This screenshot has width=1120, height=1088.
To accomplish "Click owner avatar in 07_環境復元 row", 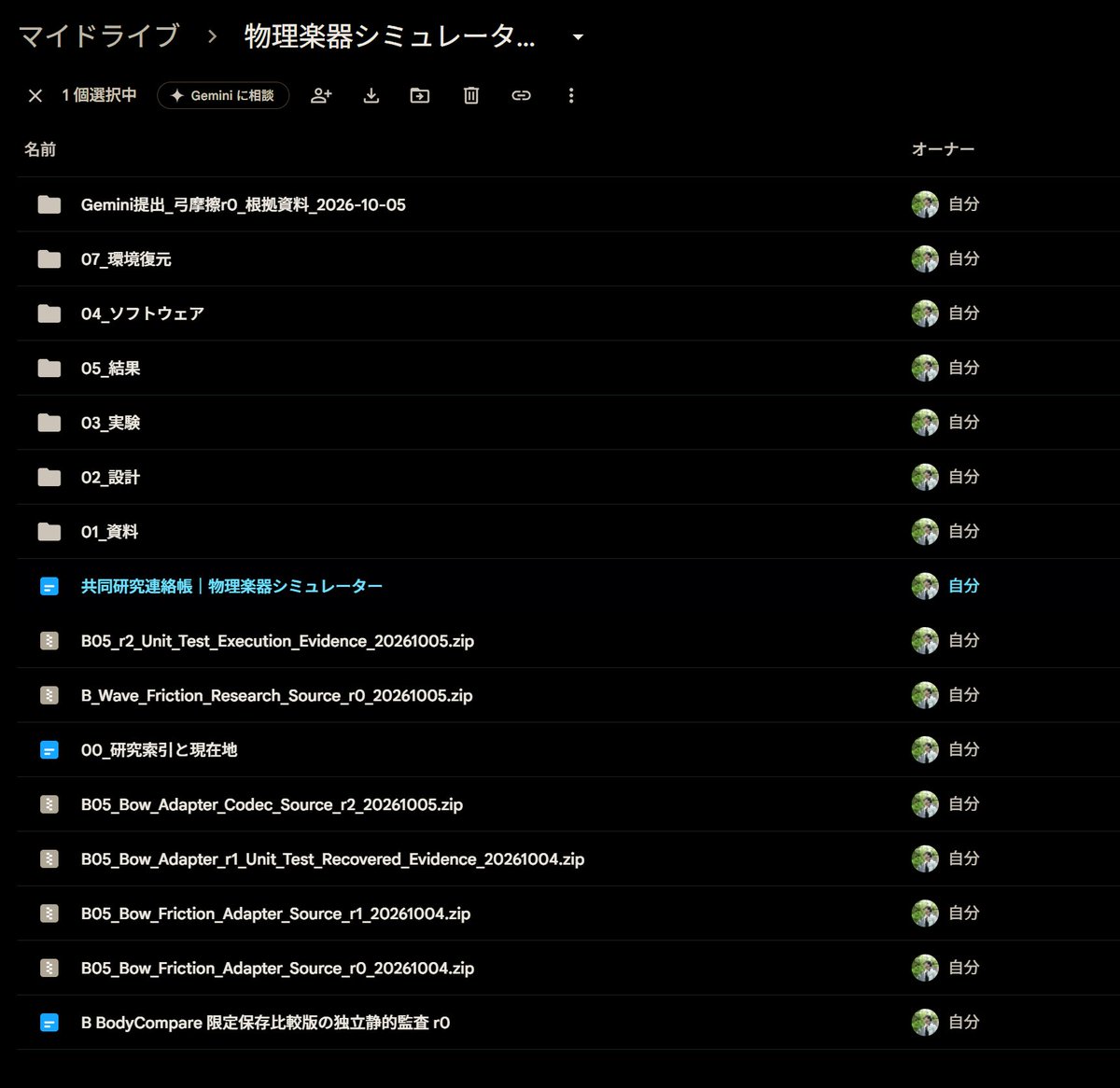I will tap(925, 259).
